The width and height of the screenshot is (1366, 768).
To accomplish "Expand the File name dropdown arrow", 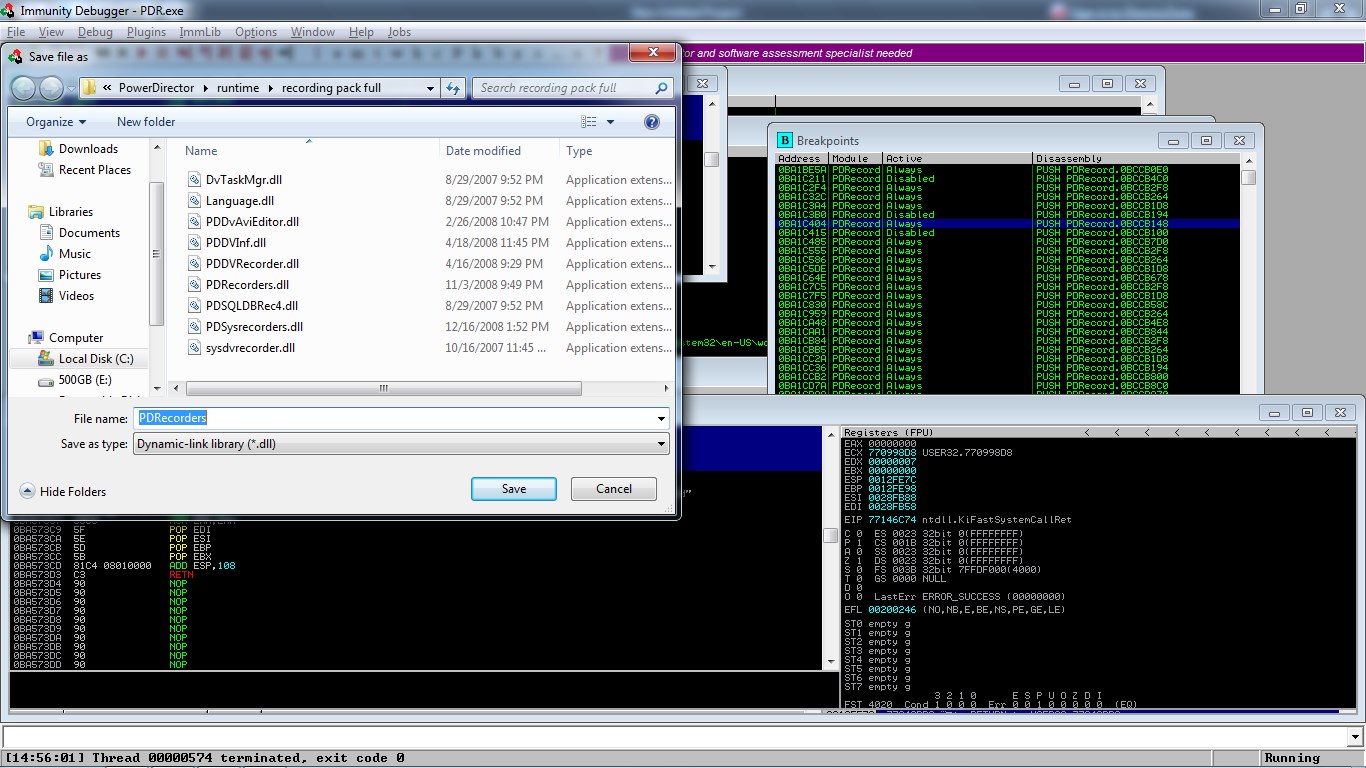I will click(661, 419).
